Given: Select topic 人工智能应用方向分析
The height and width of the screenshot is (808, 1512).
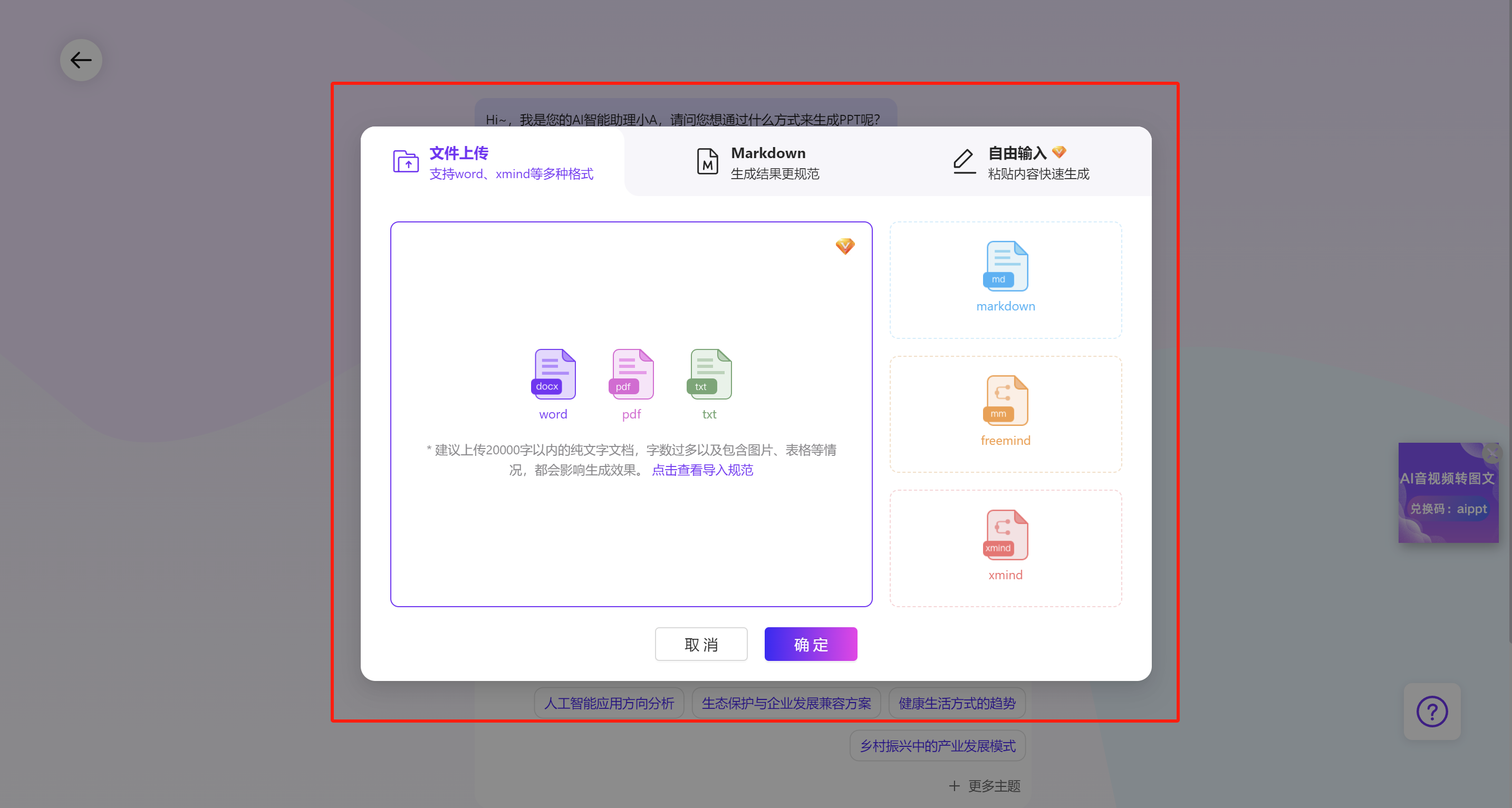Looking at the screenshot, I should pyautogui.click(x=609, y=703).
